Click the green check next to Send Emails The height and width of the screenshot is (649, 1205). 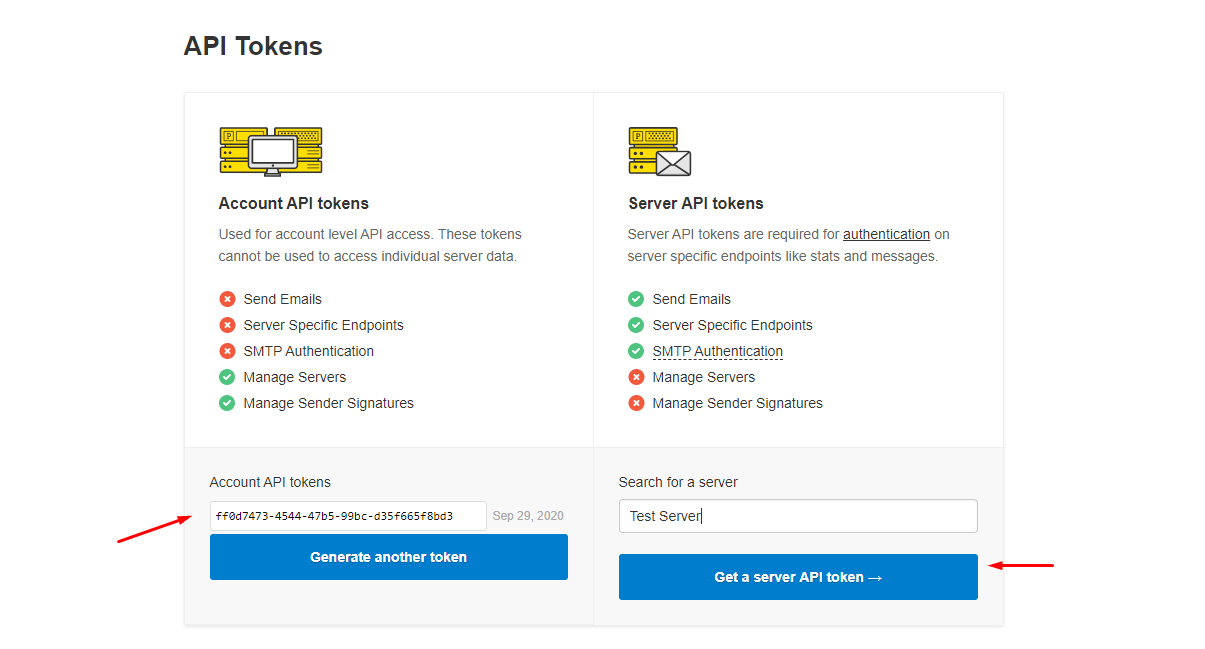click(635, 298)
